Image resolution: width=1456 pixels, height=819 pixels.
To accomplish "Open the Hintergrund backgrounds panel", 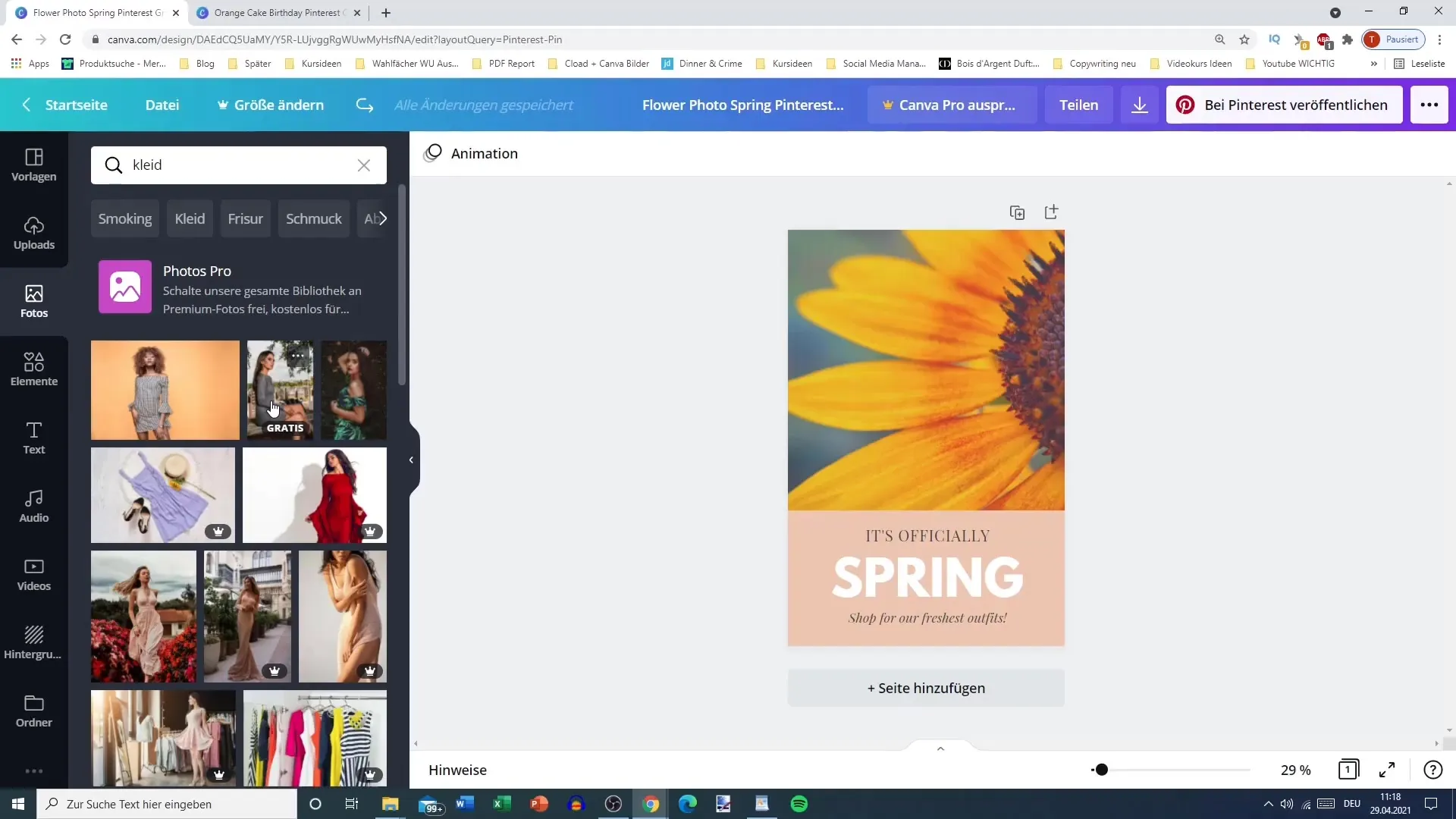I will click(x=34, y=643).
